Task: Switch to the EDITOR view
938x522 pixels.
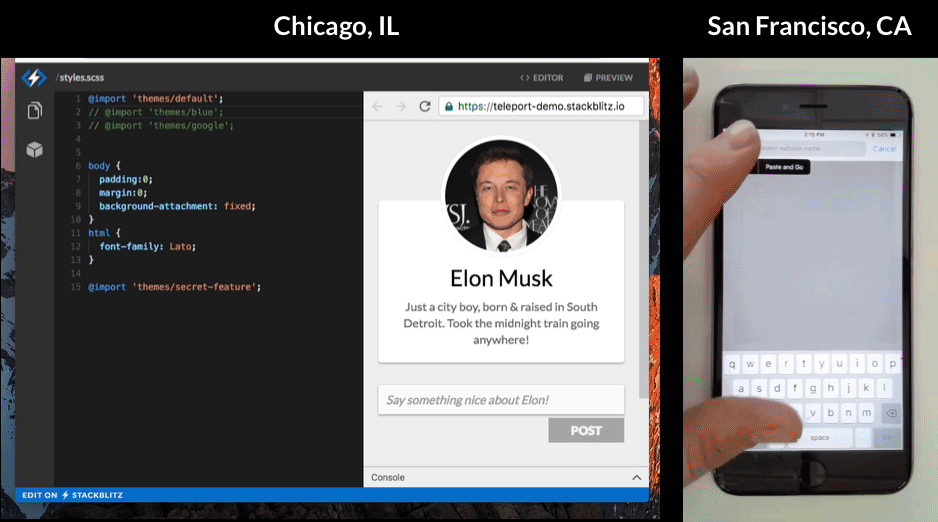Action: coord(541,78)
